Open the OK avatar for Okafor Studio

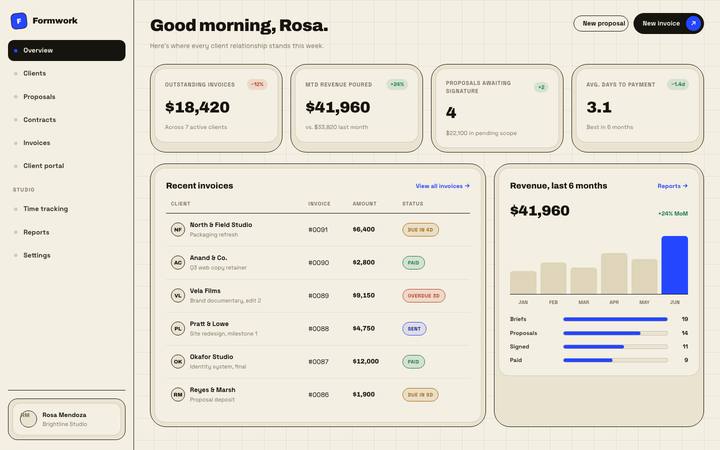coord(178,361)
